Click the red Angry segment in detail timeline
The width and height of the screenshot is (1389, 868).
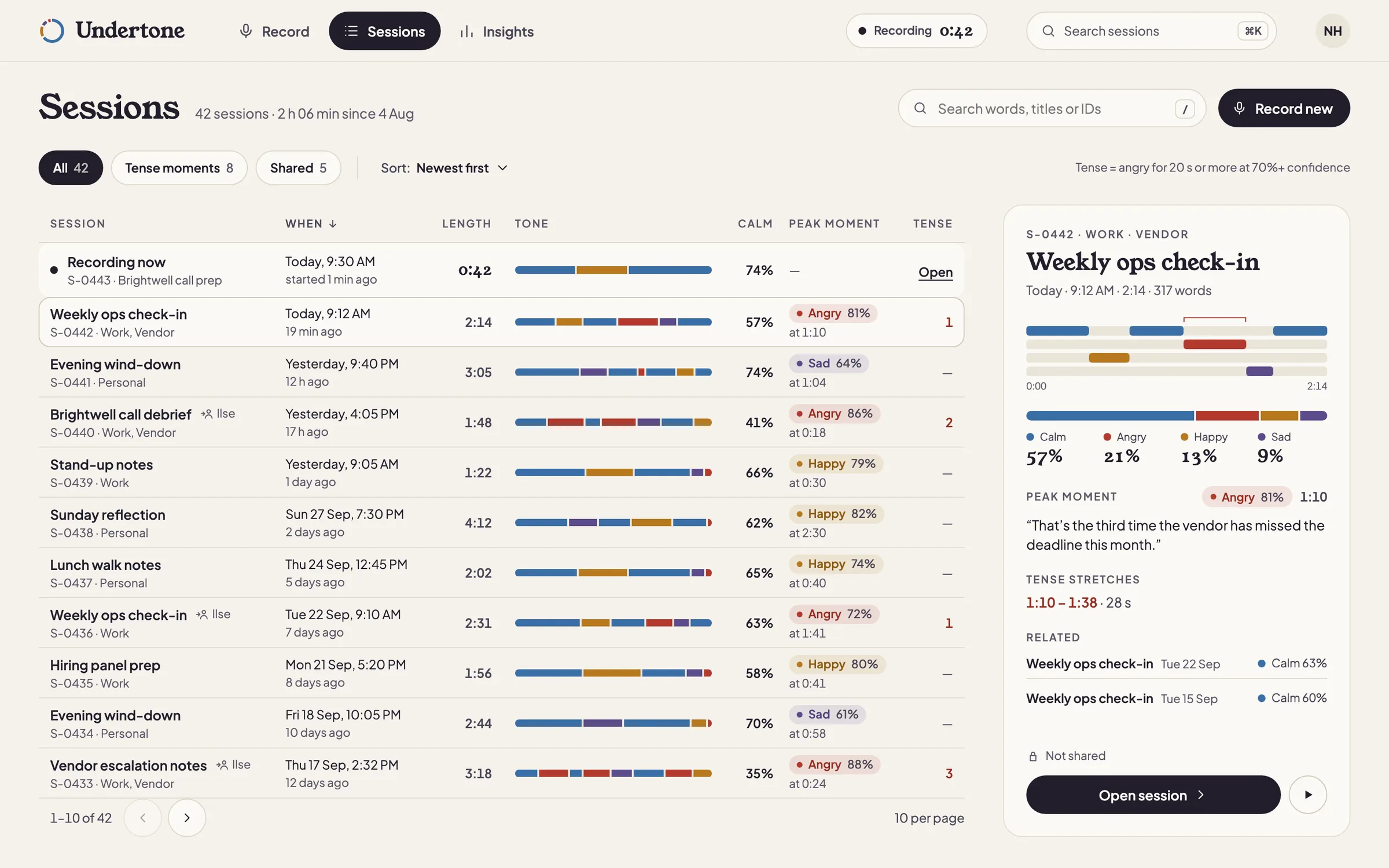(1214, 344)
